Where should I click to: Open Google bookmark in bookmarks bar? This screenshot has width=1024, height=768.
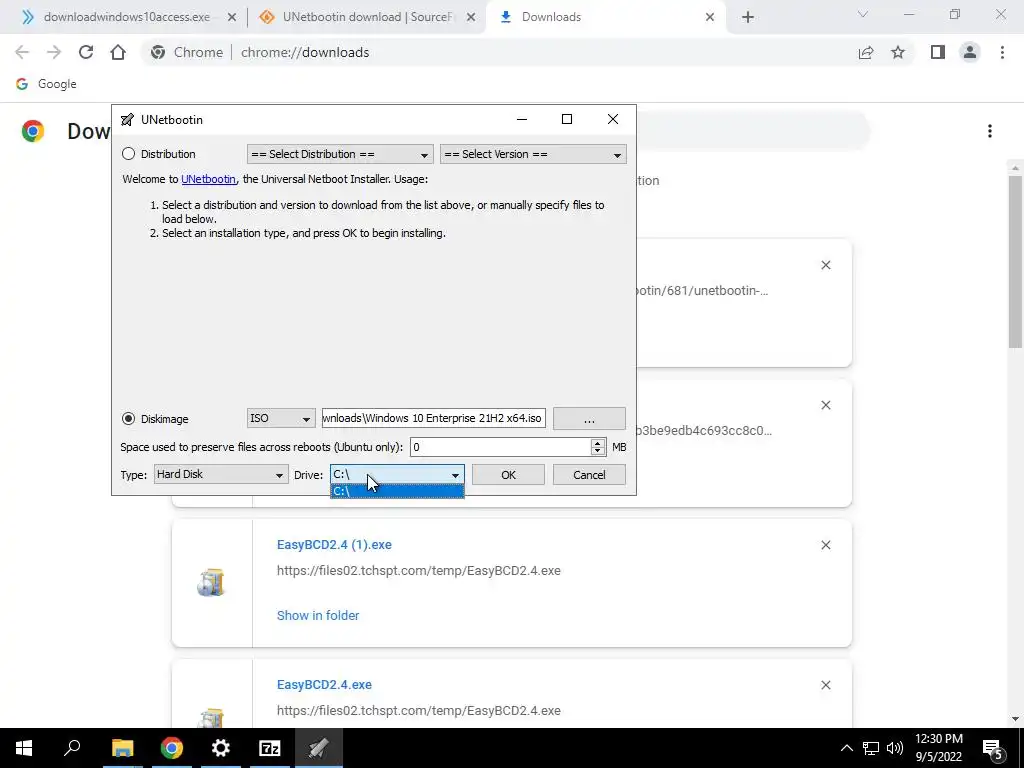click(46, 84)
